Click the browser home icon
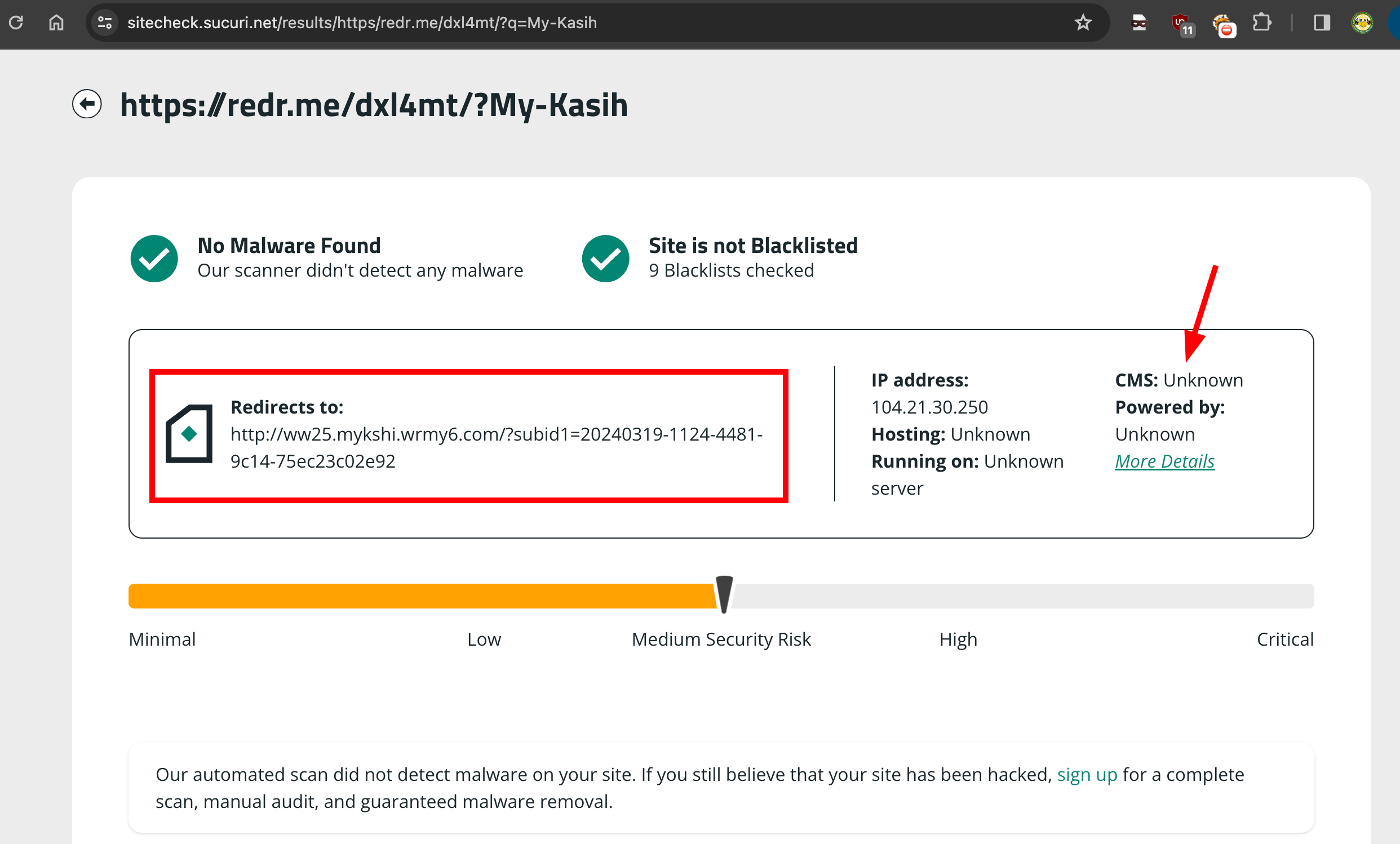1400x844 pixels. 56,23
